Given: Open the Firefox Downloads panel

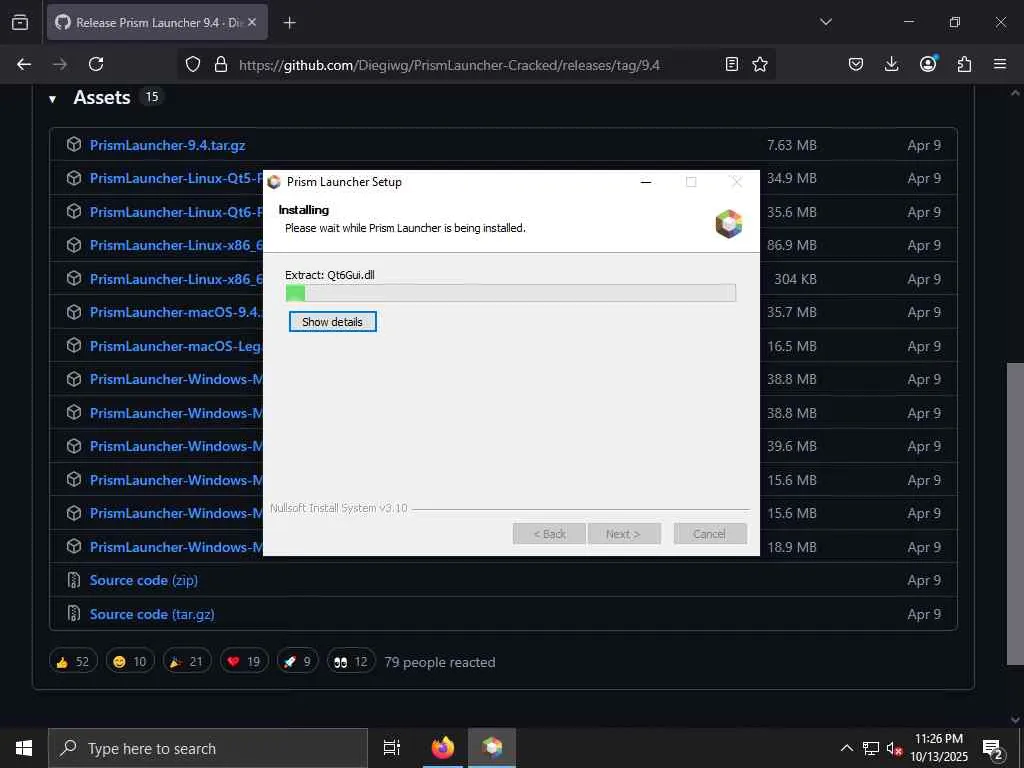Looking at the screenshot, I should [891, 64].
